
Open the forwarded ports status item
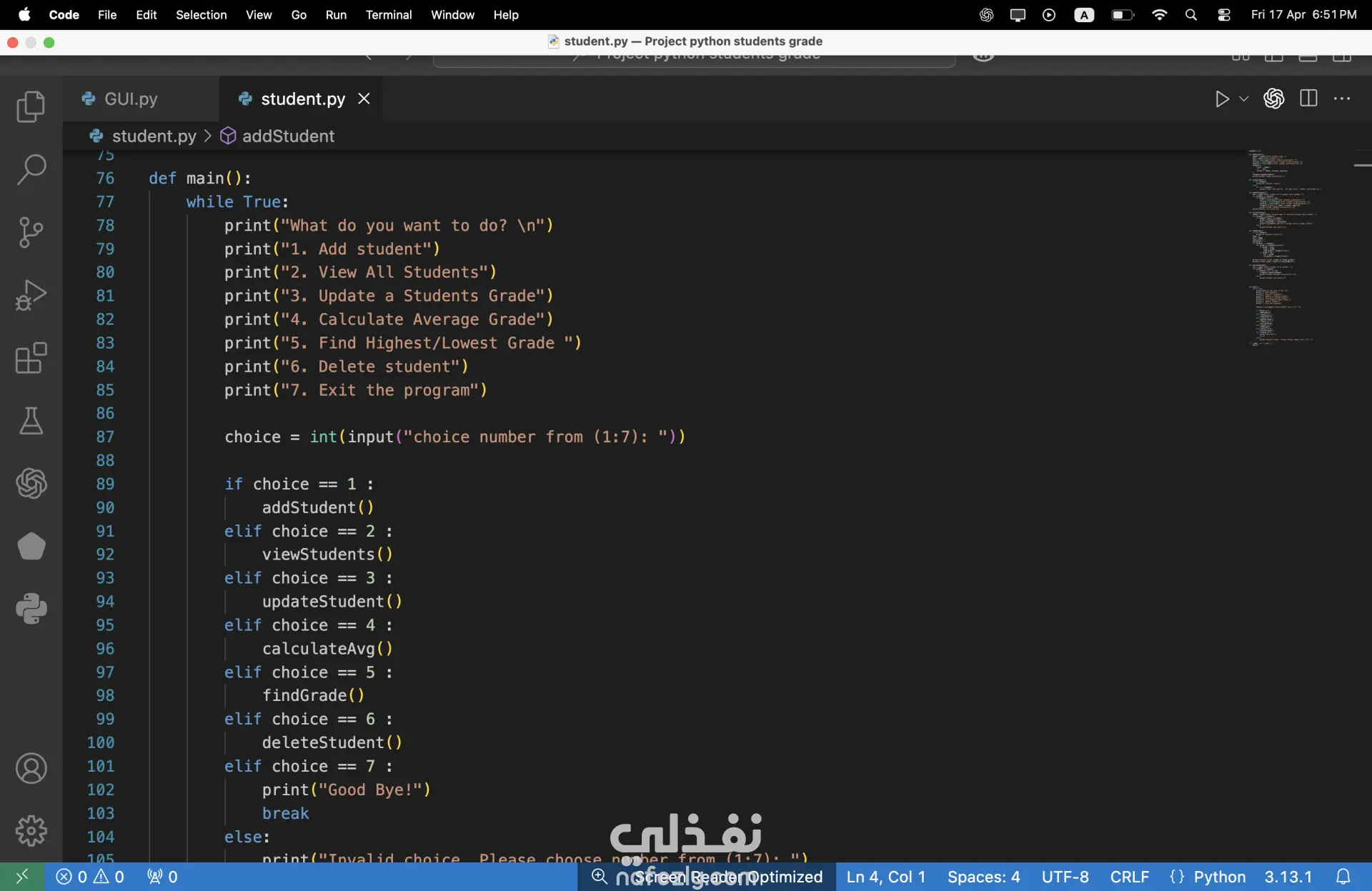pos(162,877)
